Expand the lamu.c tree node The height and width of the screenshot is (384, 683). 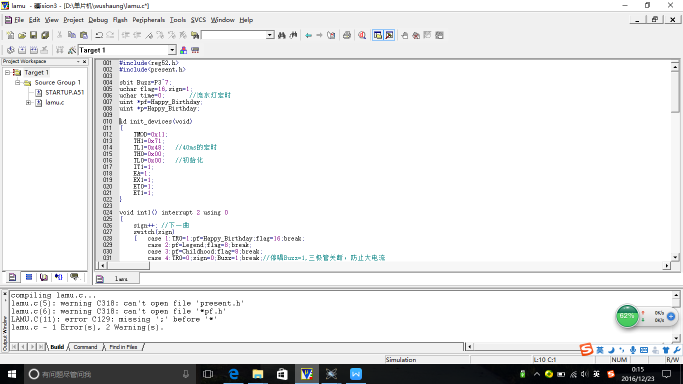point(28,102)
